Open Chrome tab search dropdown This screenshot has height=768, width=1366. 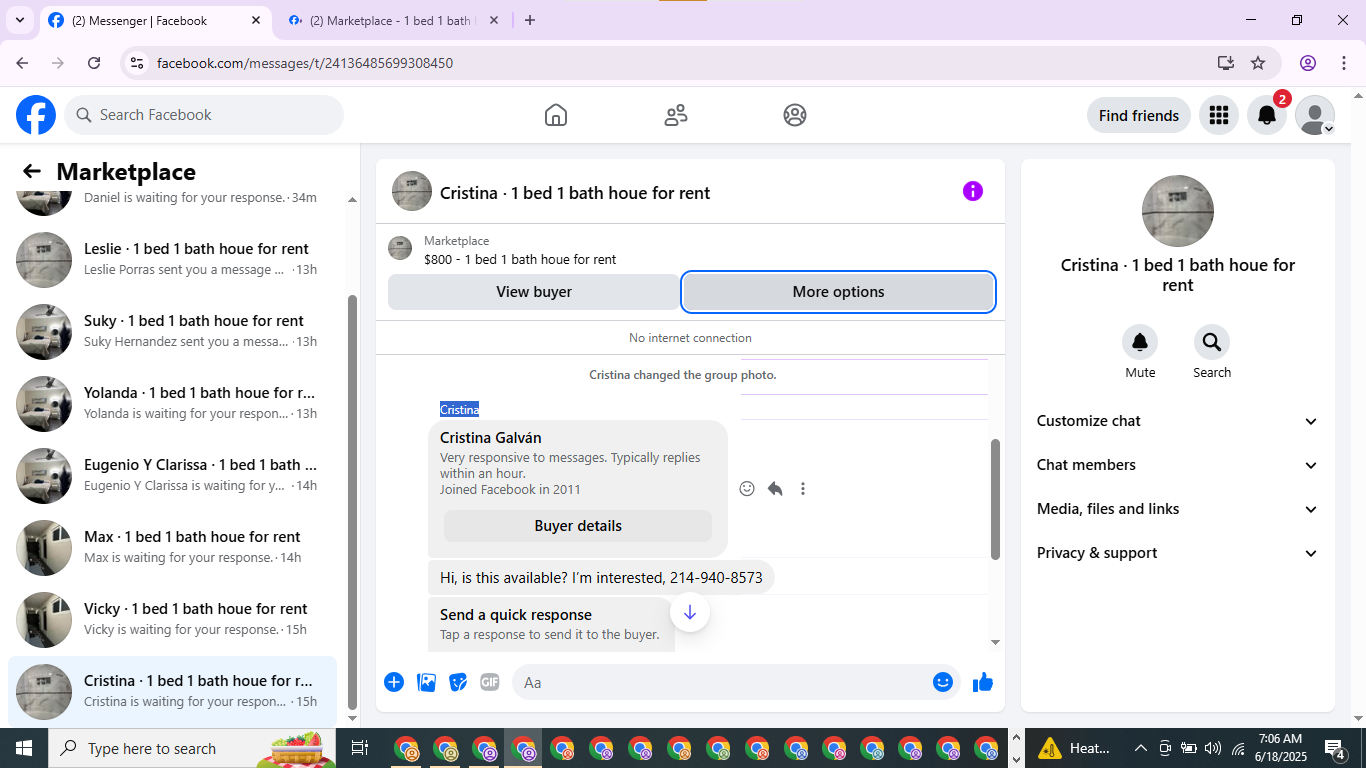pyautogui.click(x=19, y=20)
